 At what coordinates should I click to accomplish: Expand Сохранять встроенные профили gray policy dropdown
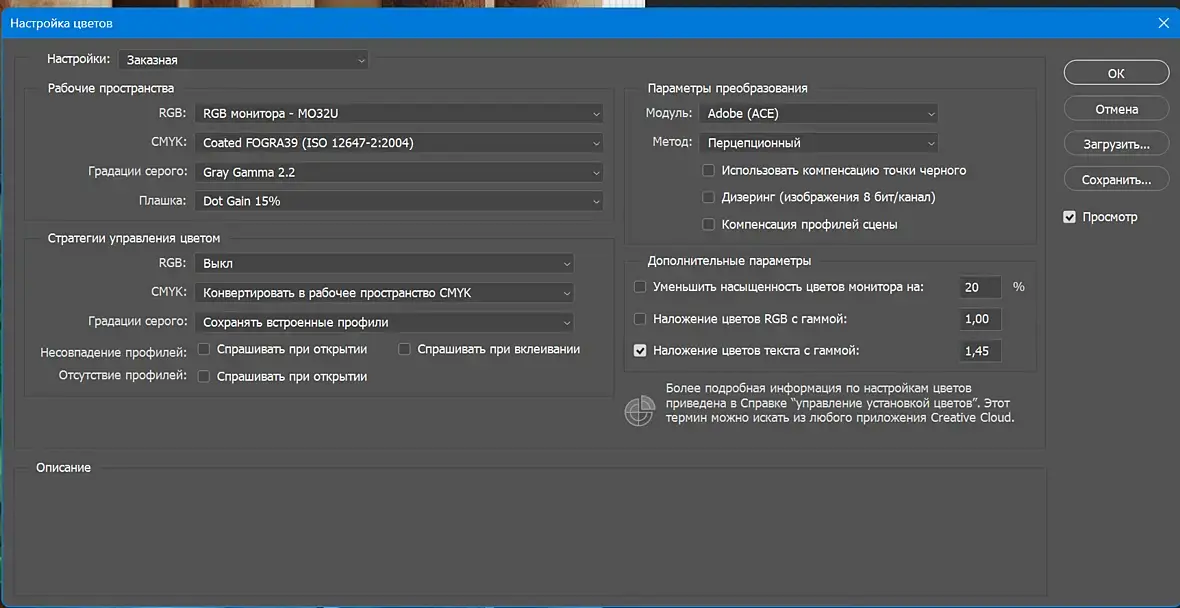(384, 322)
